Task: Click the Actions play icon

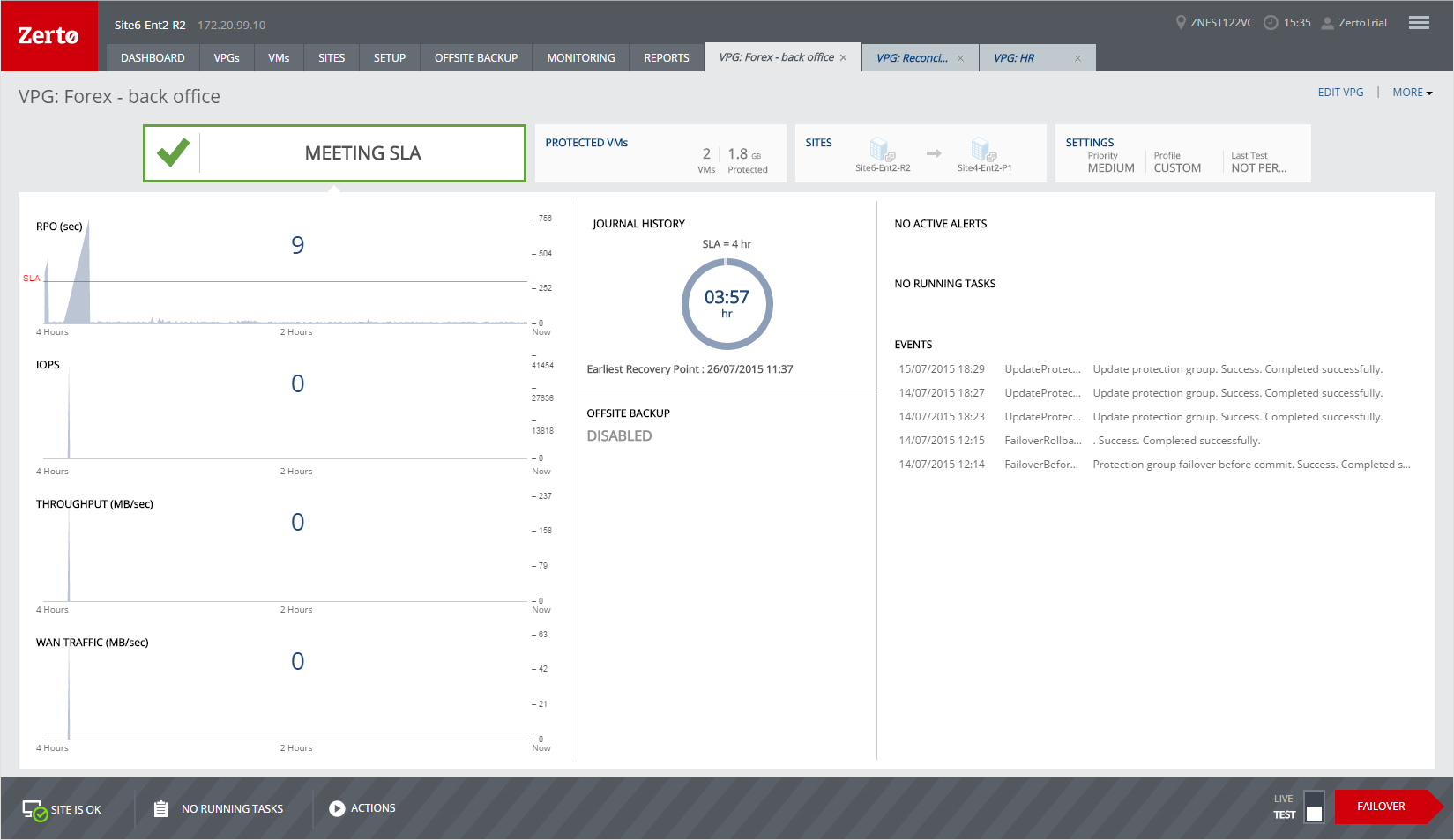Action: (337, 808)
